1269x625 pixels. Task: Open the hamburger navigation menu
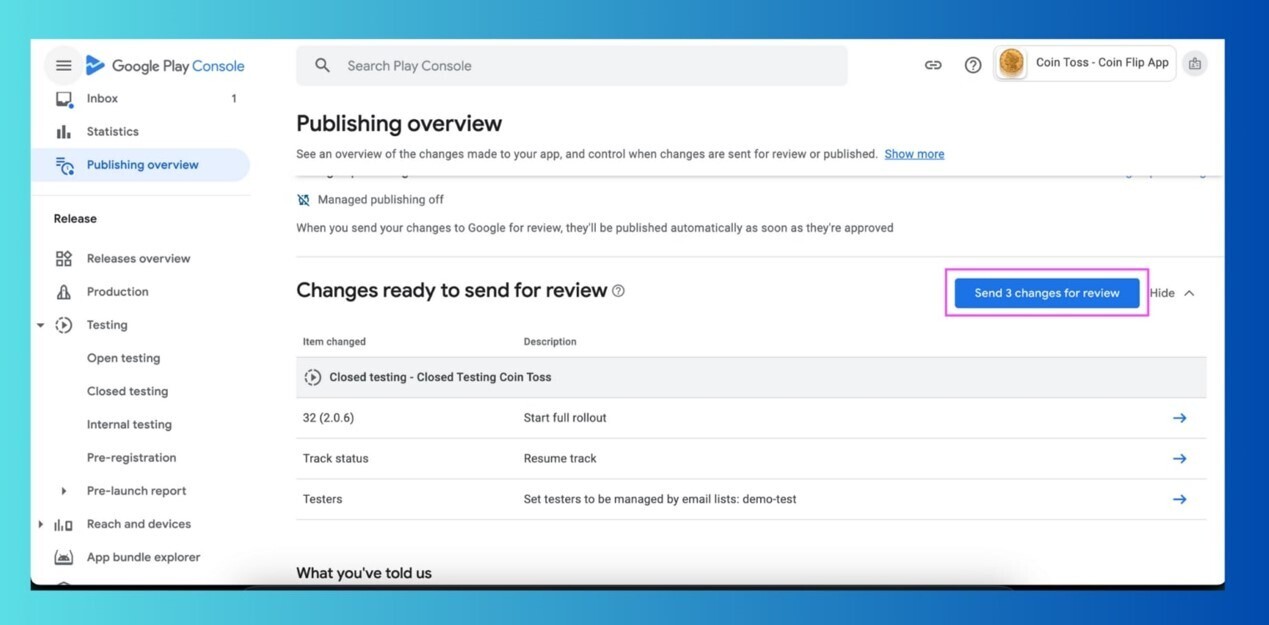[x=63, y=66]
